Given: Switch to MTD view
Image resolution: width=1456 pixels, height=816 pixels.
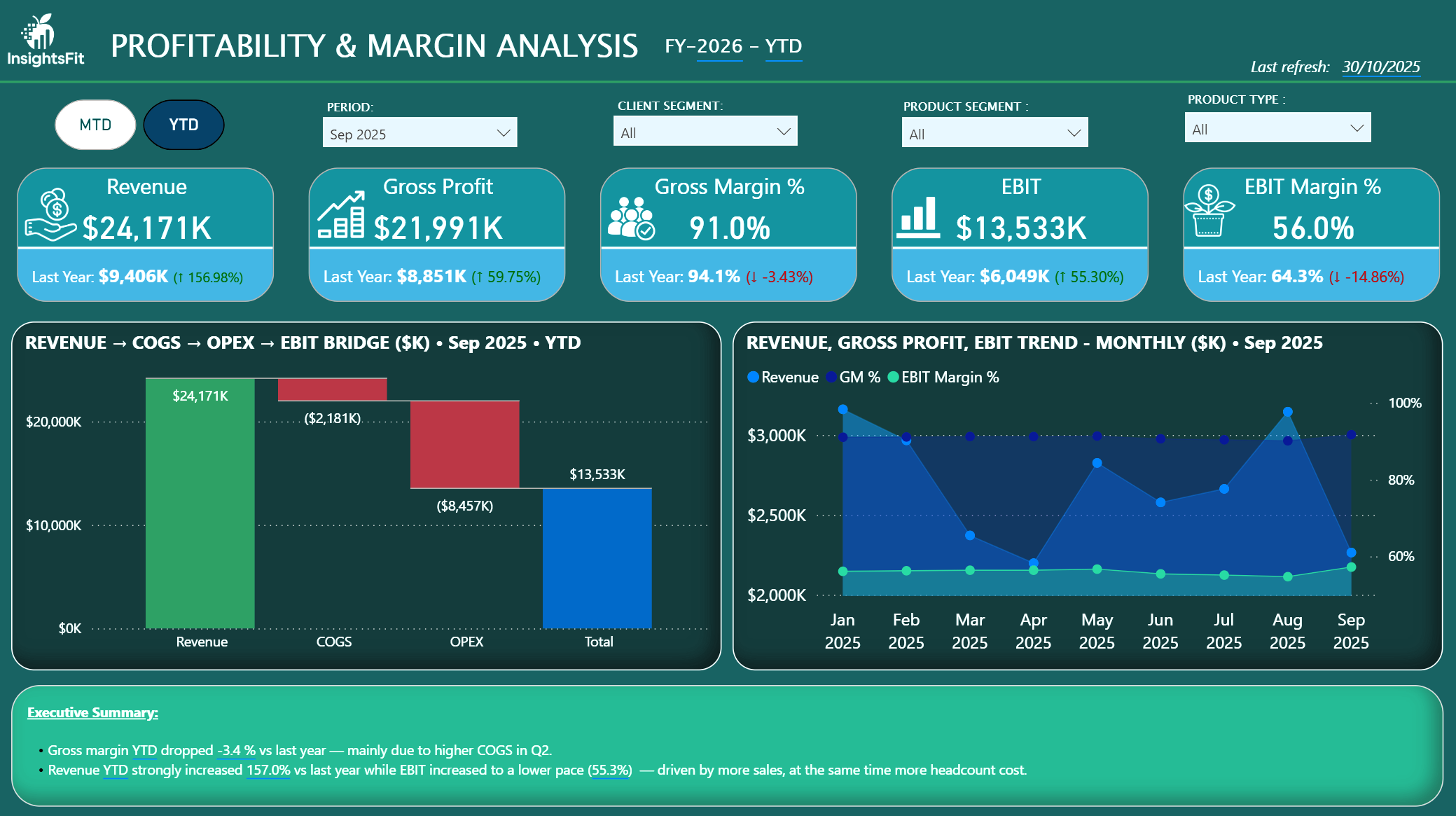Looking at the screenshot, I should (x=95, y=125).
